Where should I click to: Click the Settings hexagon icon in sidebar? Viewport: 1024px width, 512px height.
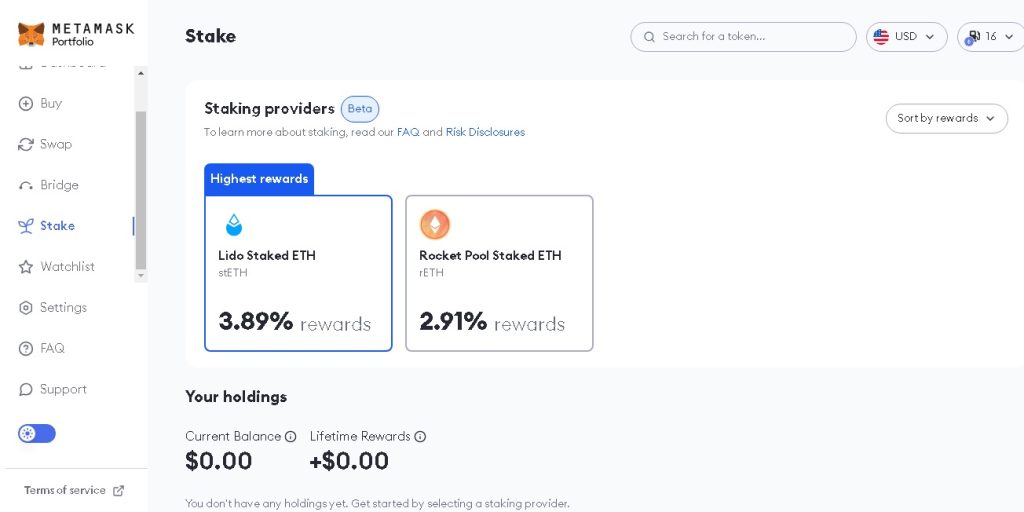(26, 308)
